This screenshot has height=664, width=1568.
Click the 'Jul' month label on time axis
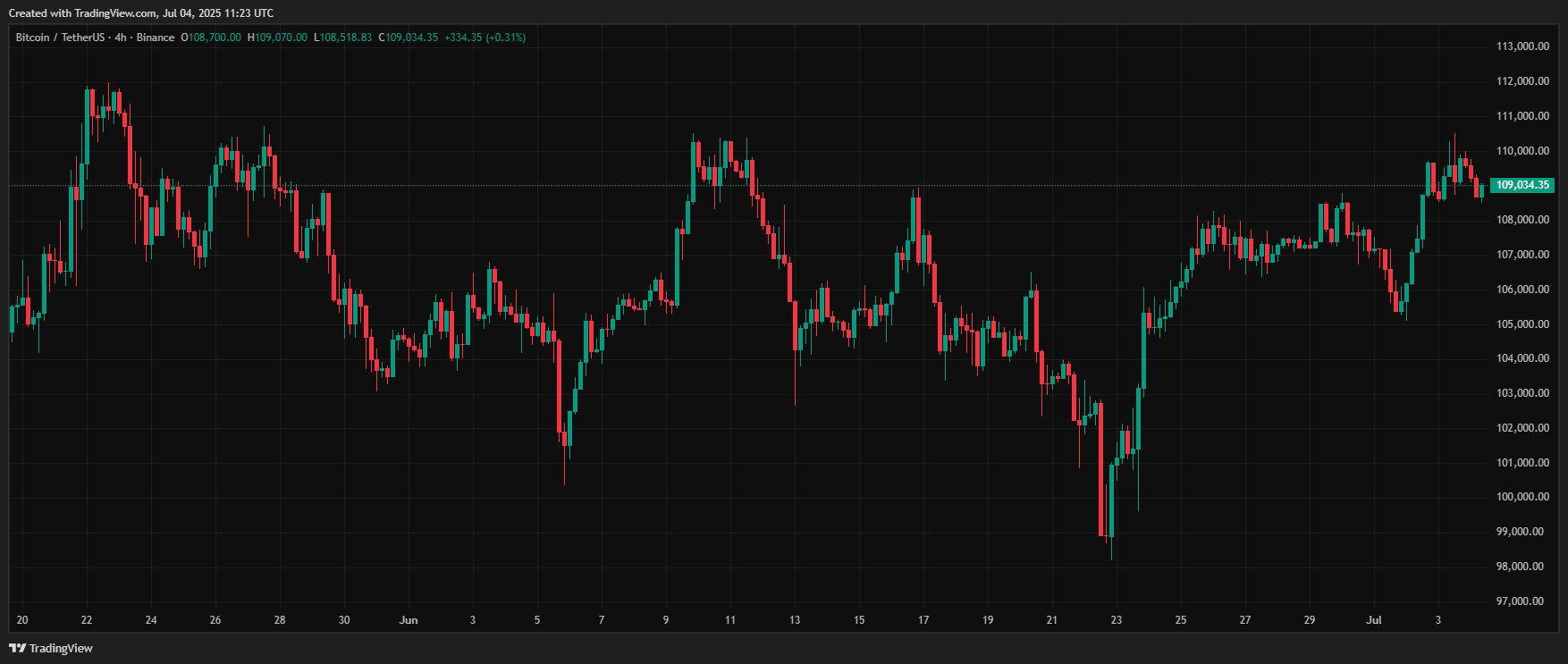(1374, 620)
